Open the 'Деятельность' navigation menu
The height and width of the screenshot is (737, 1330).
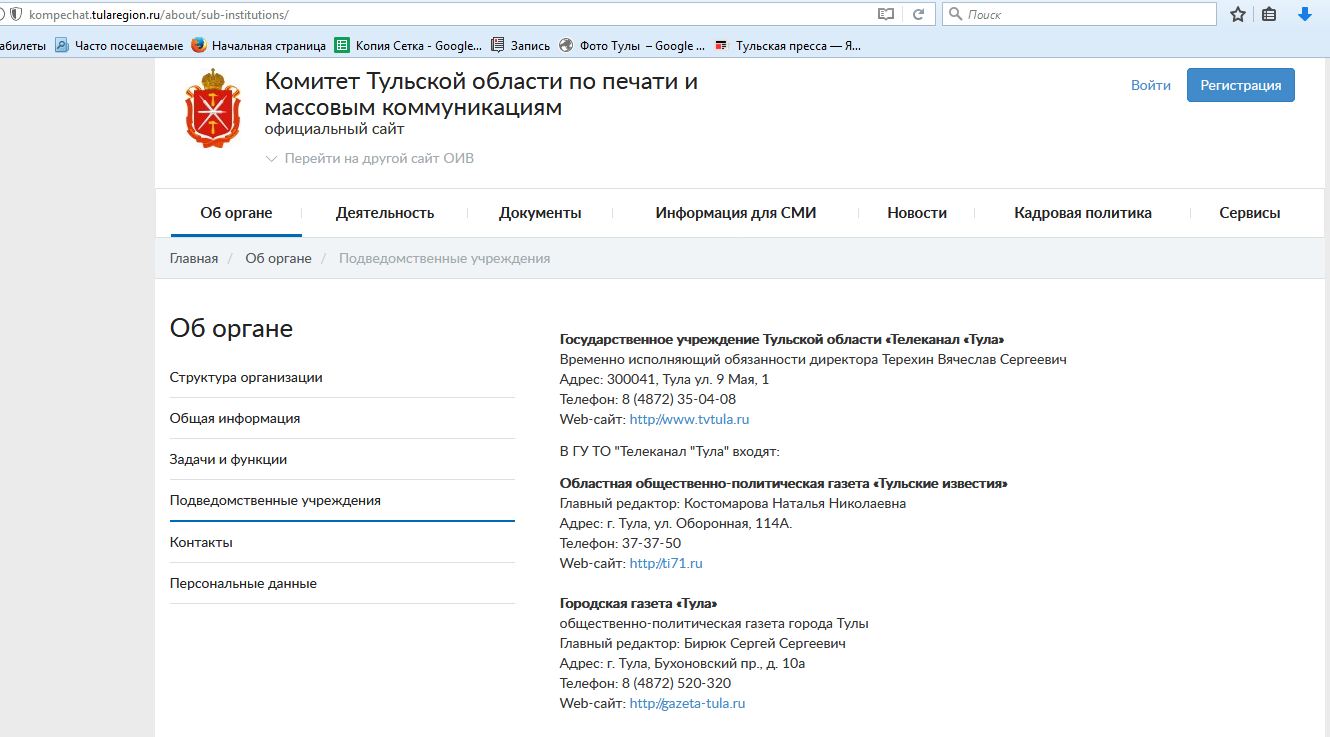pyautogui.click(x=385, y=212)
